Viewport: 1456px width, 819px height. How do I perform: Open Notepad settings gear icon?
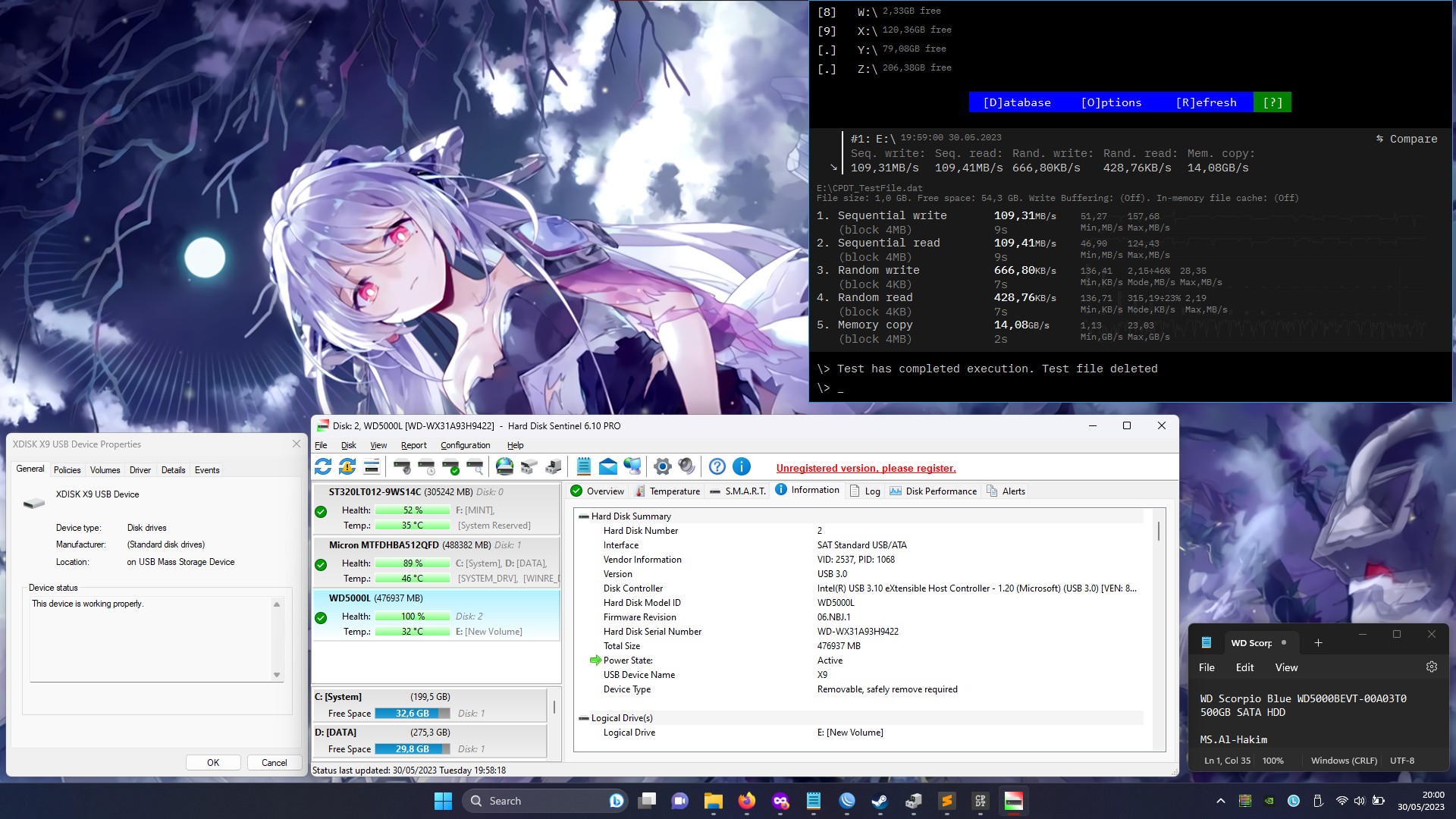coord(1432,667)
